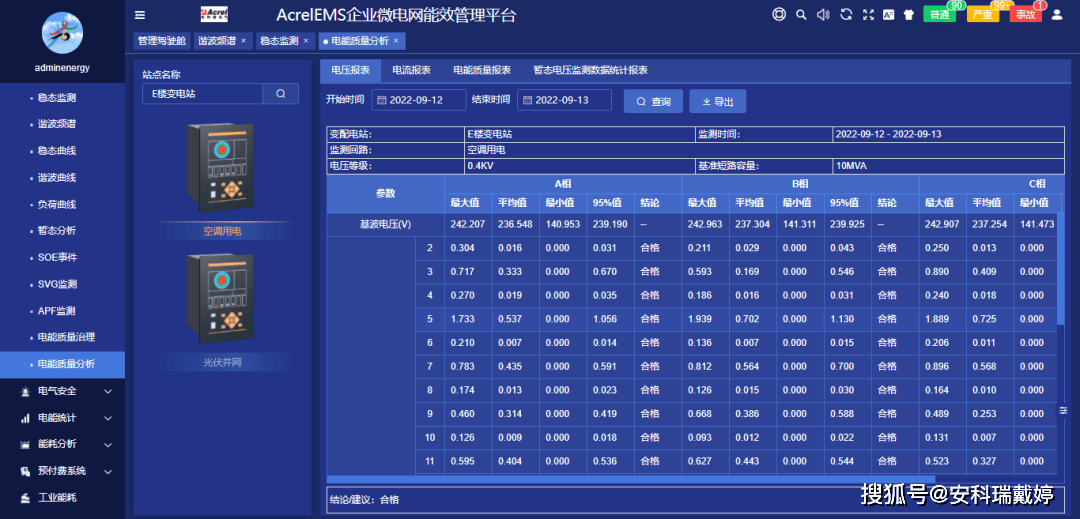
Task: Click the table horizontal scrollbar
Action: pos(630,479)
